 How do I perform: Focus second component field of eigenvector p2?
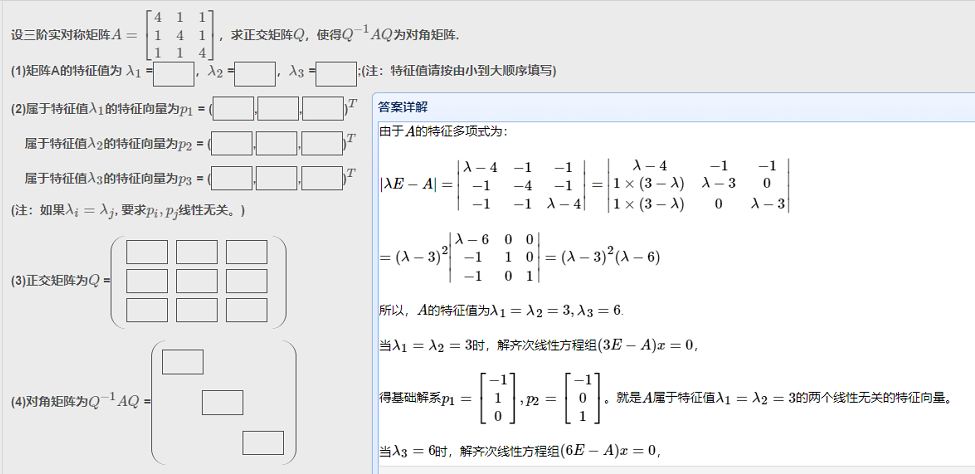[277, 143]
